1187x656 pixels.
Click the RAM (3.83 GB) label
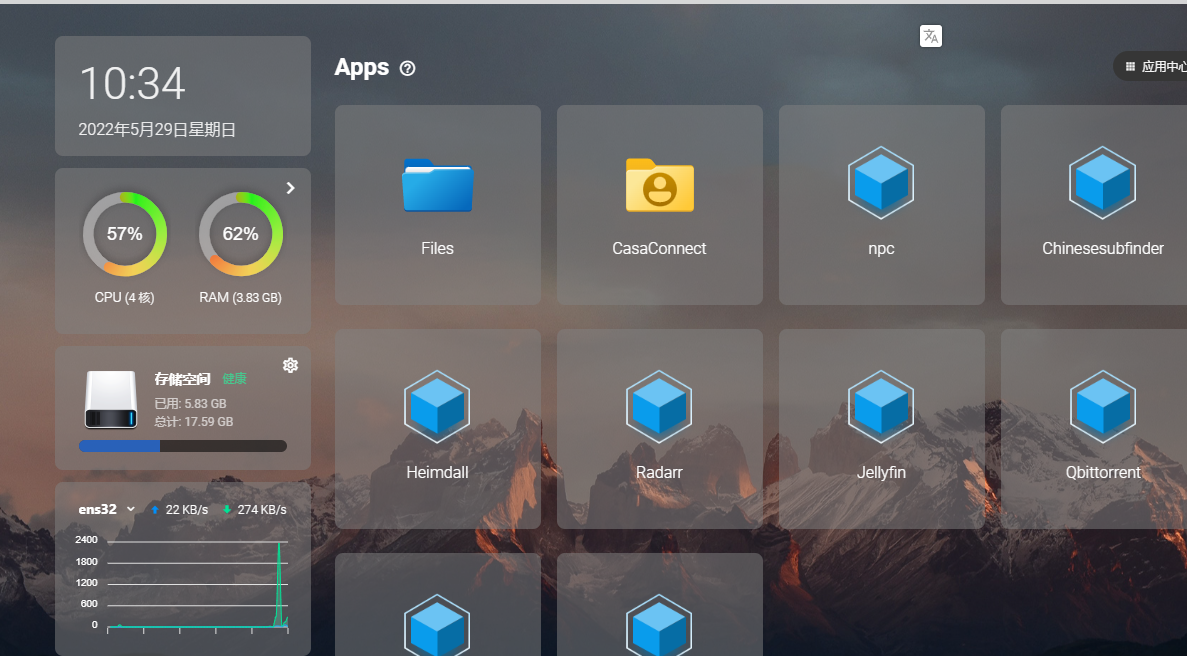click(241, 297)
